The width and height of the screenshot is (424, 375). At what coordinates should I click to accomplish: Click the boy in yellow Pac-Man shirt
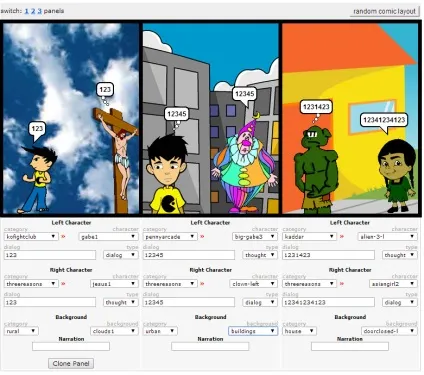point(168,175)
